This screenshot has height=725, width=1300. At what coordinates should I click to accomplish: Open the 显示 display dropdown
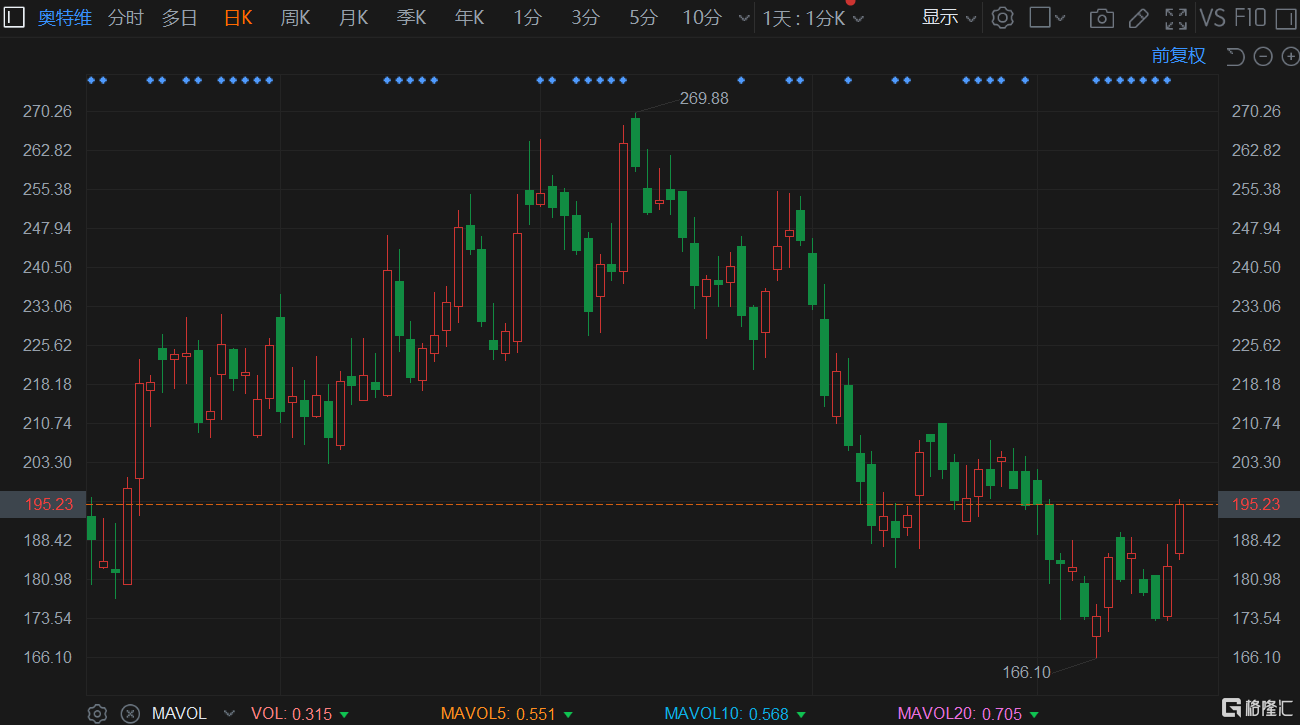(949, 17)
